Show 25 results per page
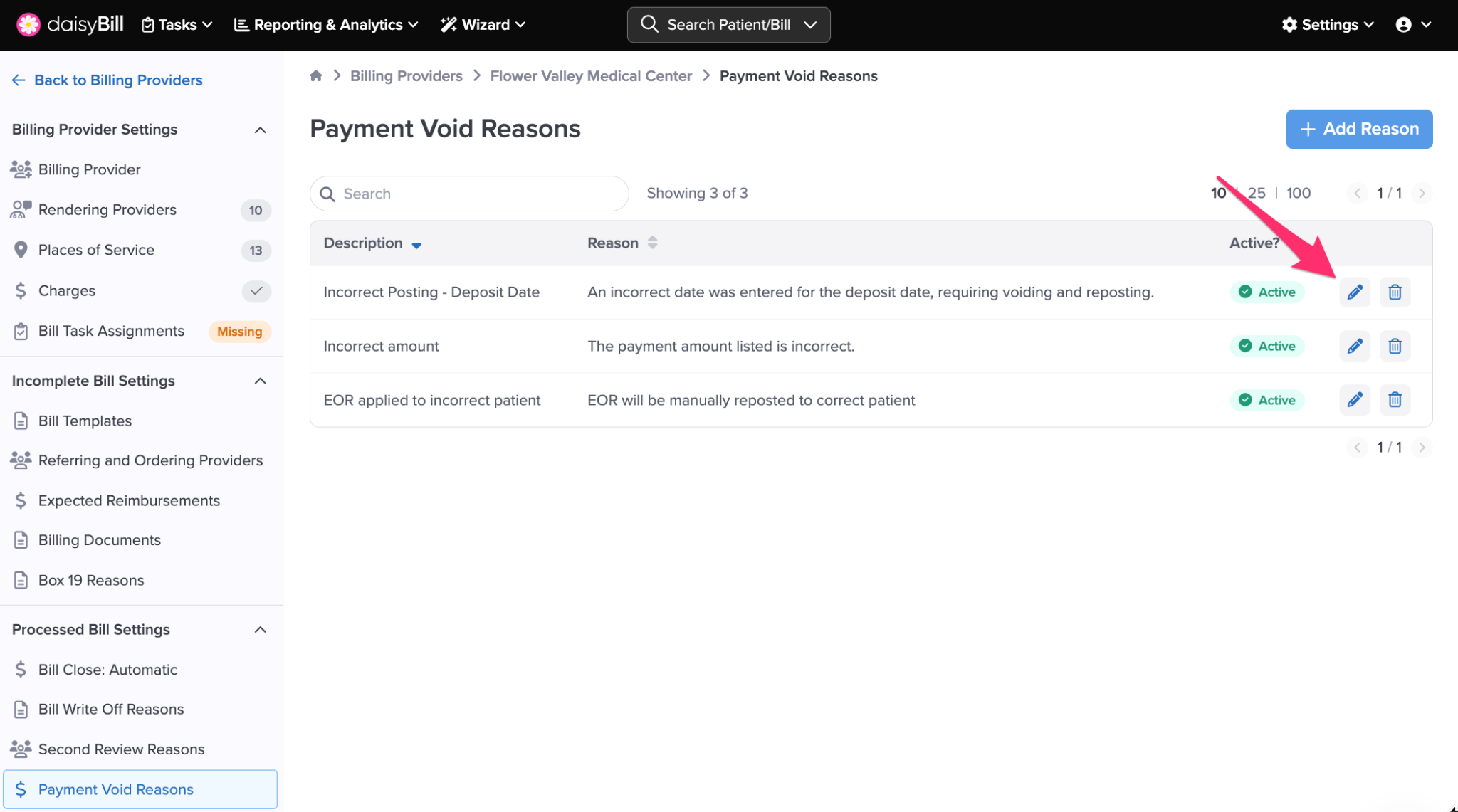This screenshot has width=1458, height=812. [1257, 194]
